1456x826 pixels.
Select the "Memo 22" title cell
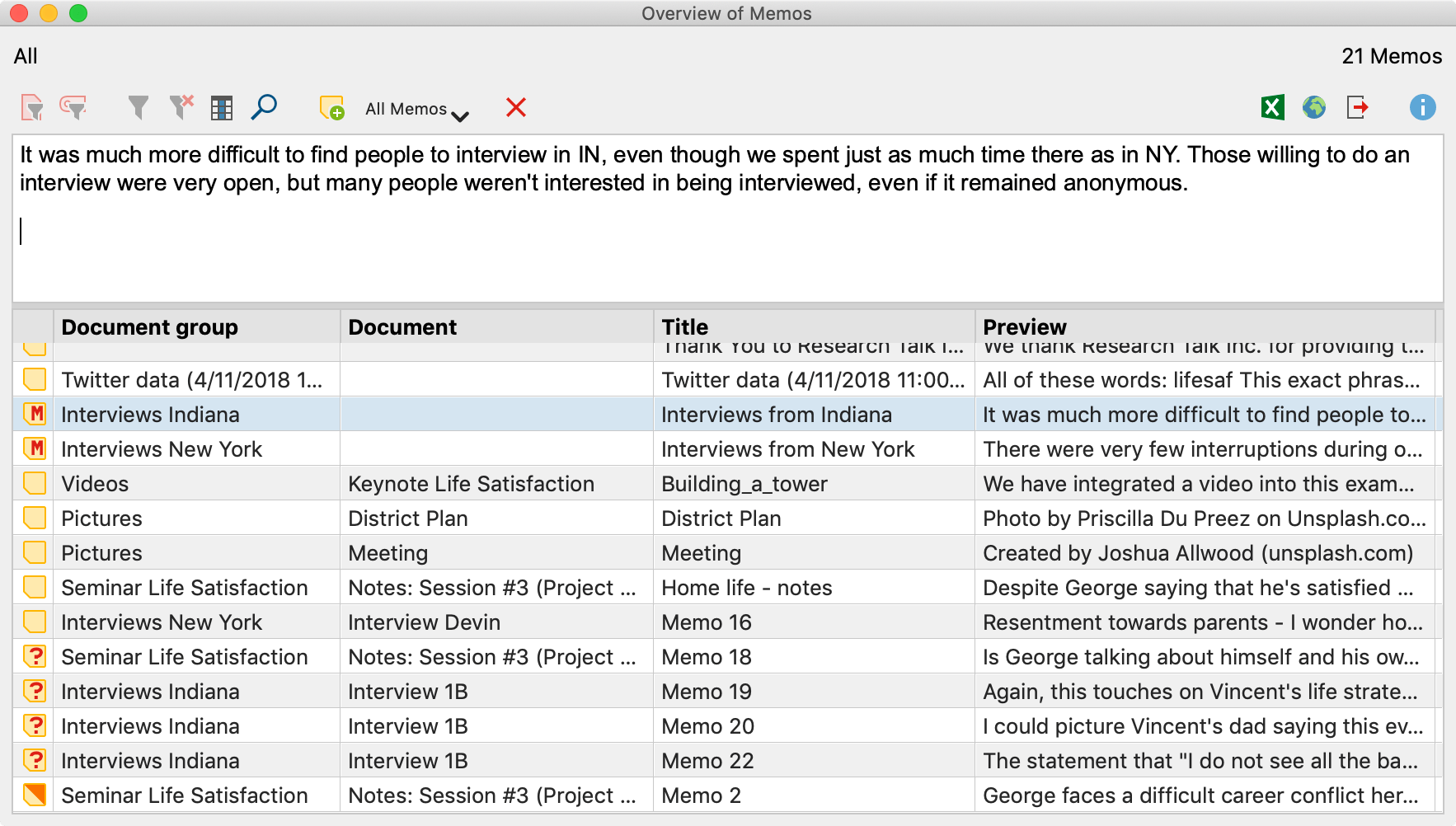tap(815, 761)
